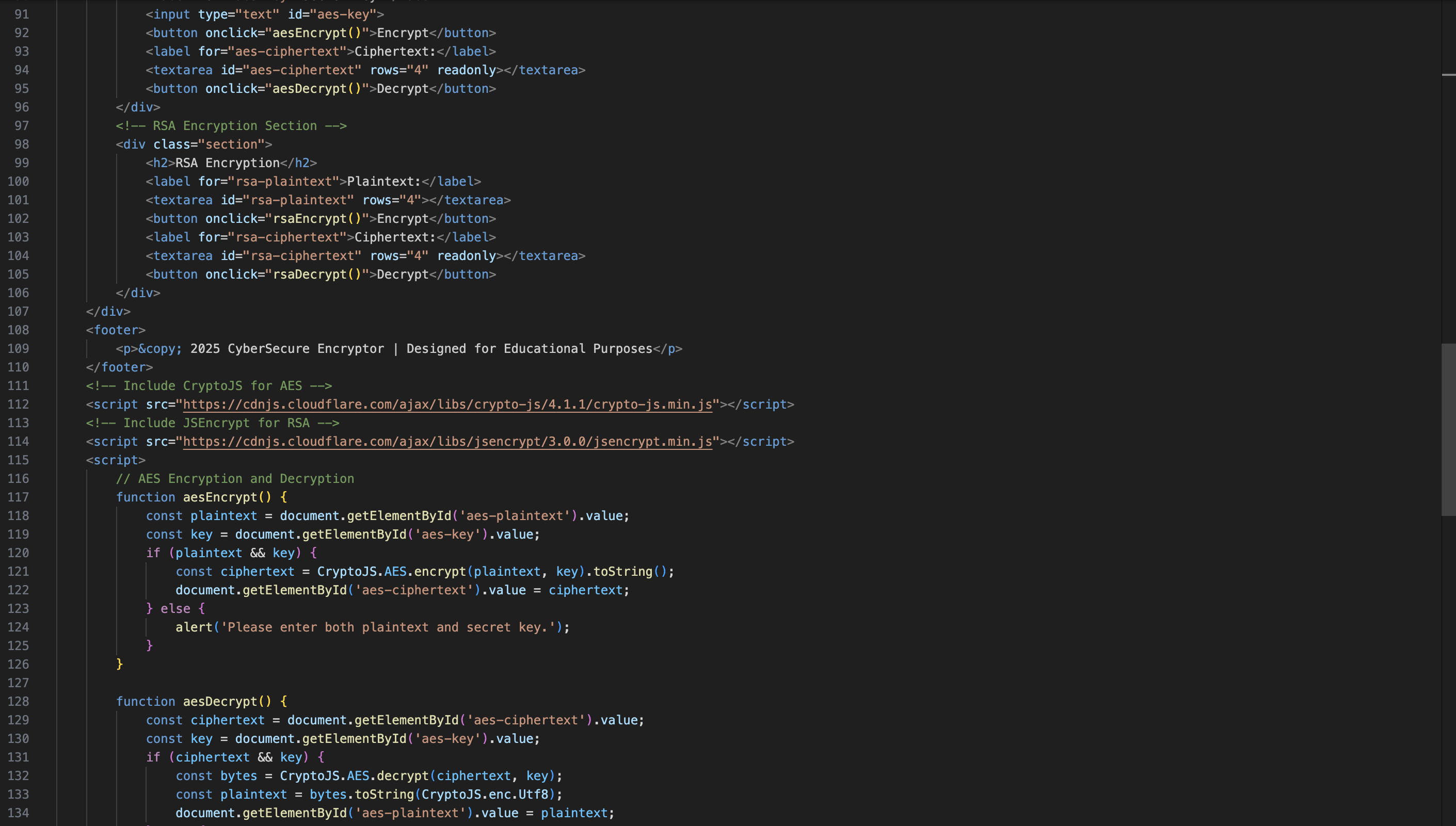Open the jsencrypt CDN script URL
Viewport: 1456px width, 826px height.
pos(447,441)
